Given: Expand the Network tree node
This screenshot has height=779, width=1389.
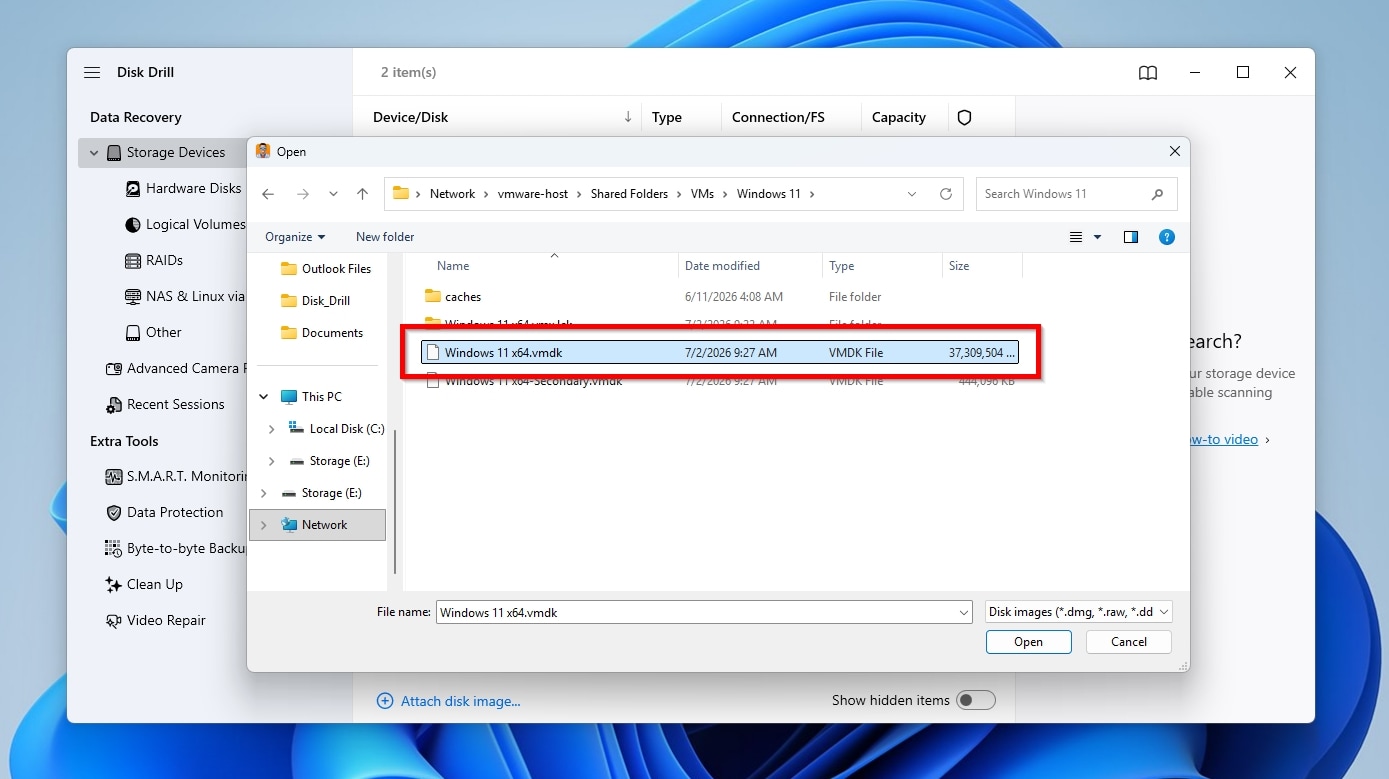Looking at the screenshot, I should pyautogui.click(x=264, y=525).
